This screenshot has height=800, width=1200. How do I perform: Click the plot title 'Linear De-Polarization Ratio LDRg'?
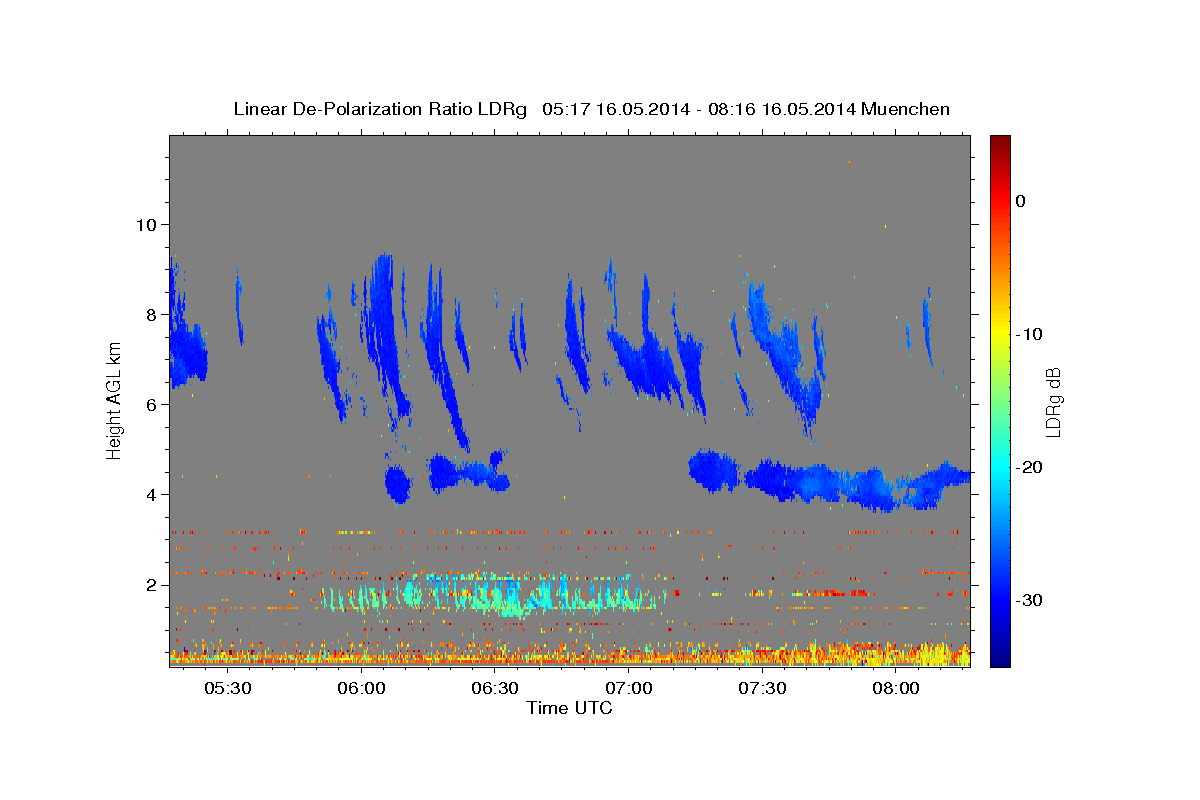(x=380, y=109)
